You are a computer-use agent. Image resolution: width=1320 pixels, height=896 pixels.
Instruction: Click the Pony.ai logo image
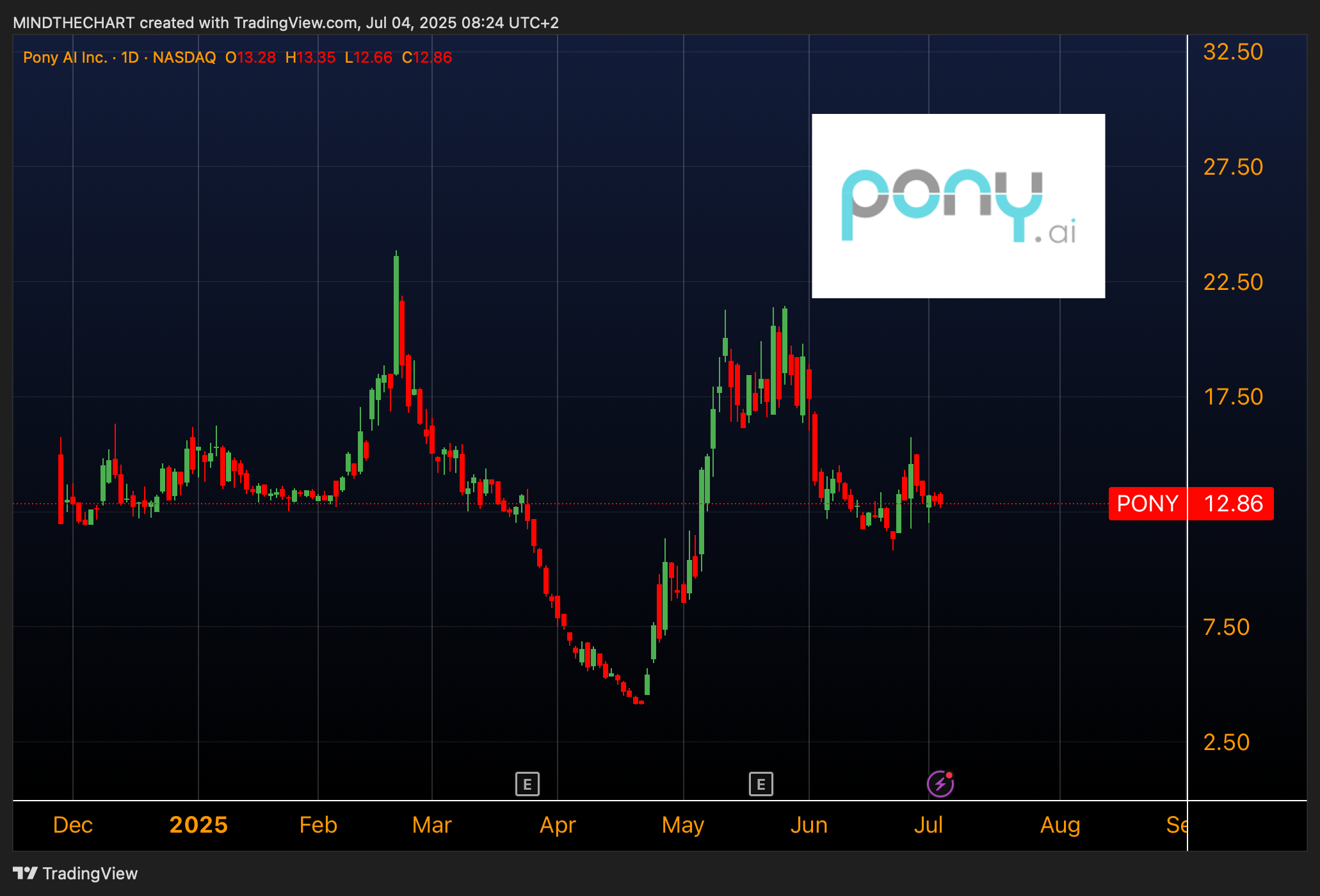(x=958, y=206)
